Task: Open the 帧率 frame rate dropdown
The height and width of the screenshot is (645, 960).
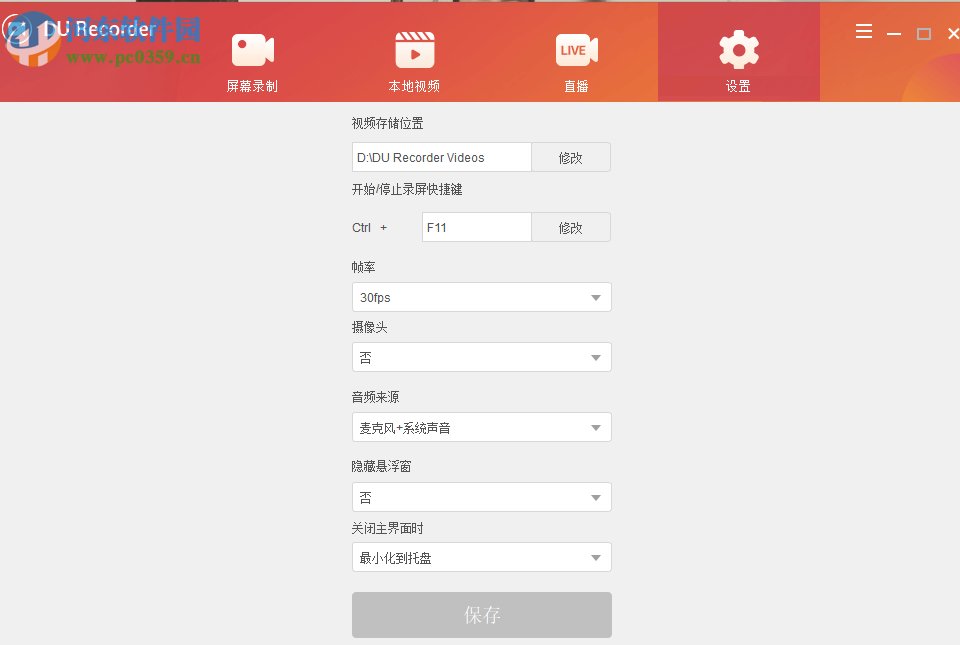Action: click(x=481, y=297)
